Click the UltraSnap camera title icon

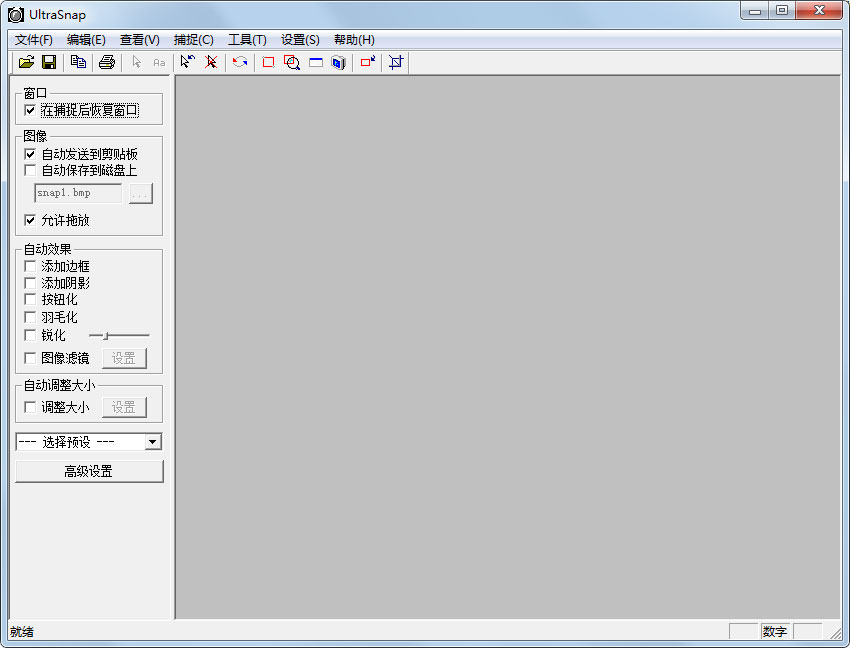click(16, 15)
